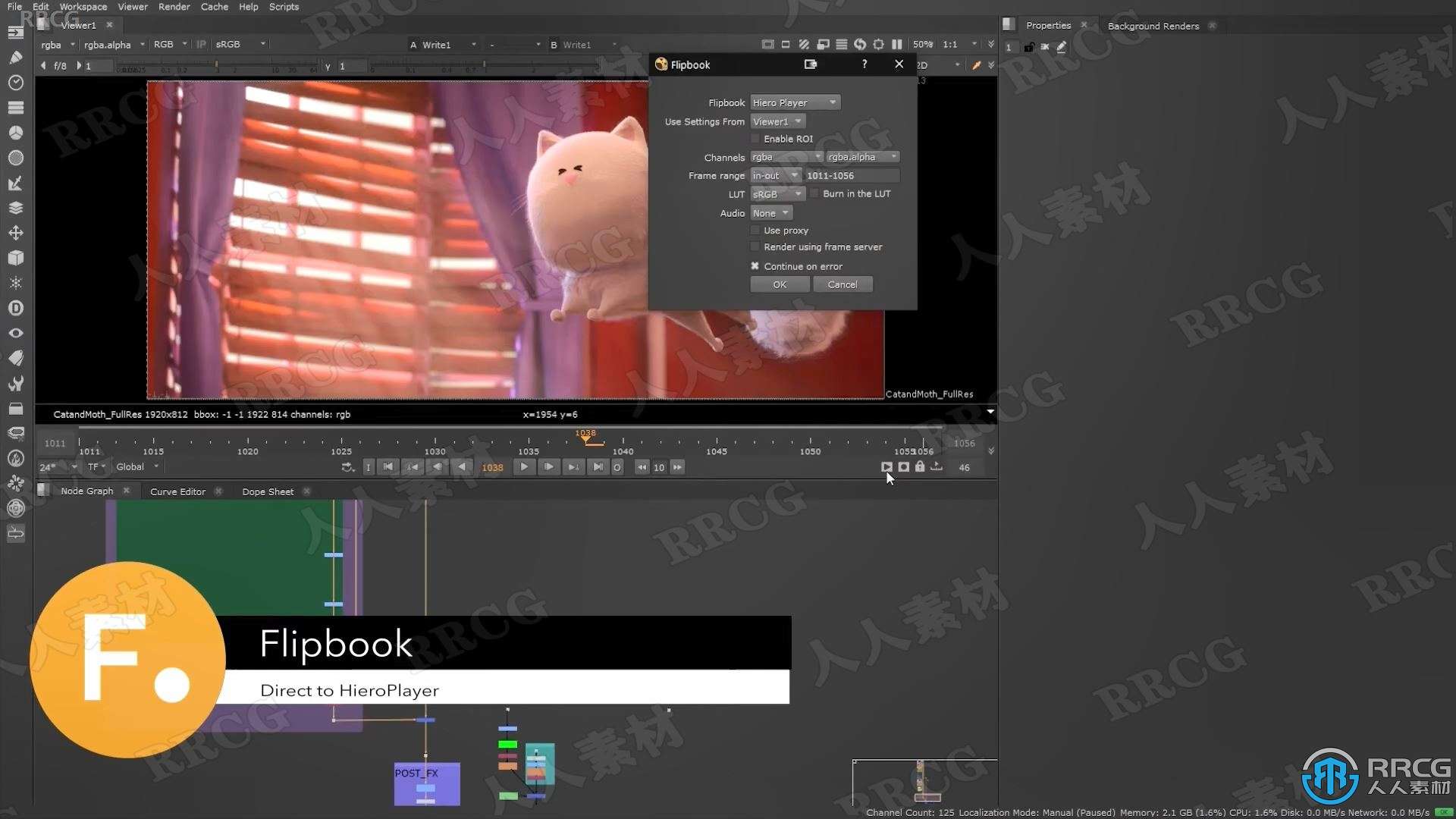This screenshot has width=1456, height=819.
Task: Click the frame range field showing 1011-1056
Action: pyautogui.click(x=852, y=175)
